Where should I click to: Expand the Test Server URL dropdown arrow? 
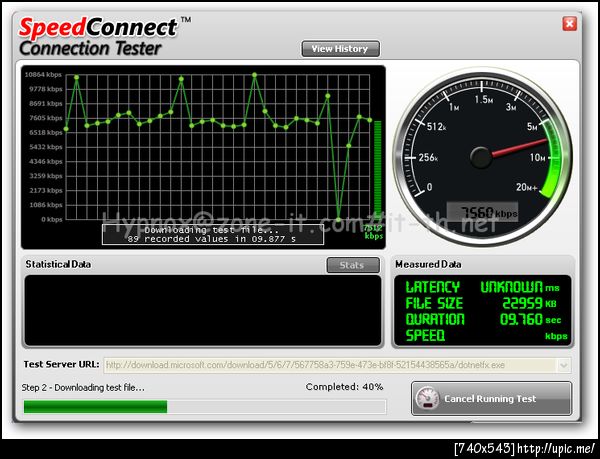tap(563, 365)
